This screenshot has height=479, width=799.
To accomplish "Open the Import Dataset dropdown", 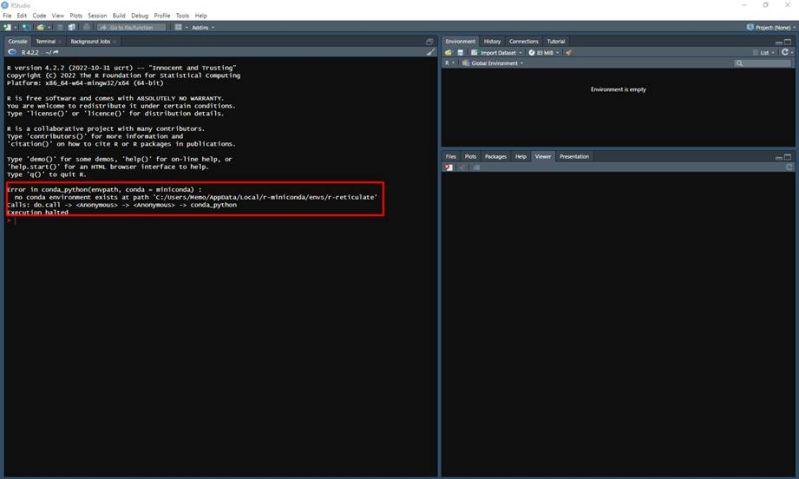I will (496, 52).
